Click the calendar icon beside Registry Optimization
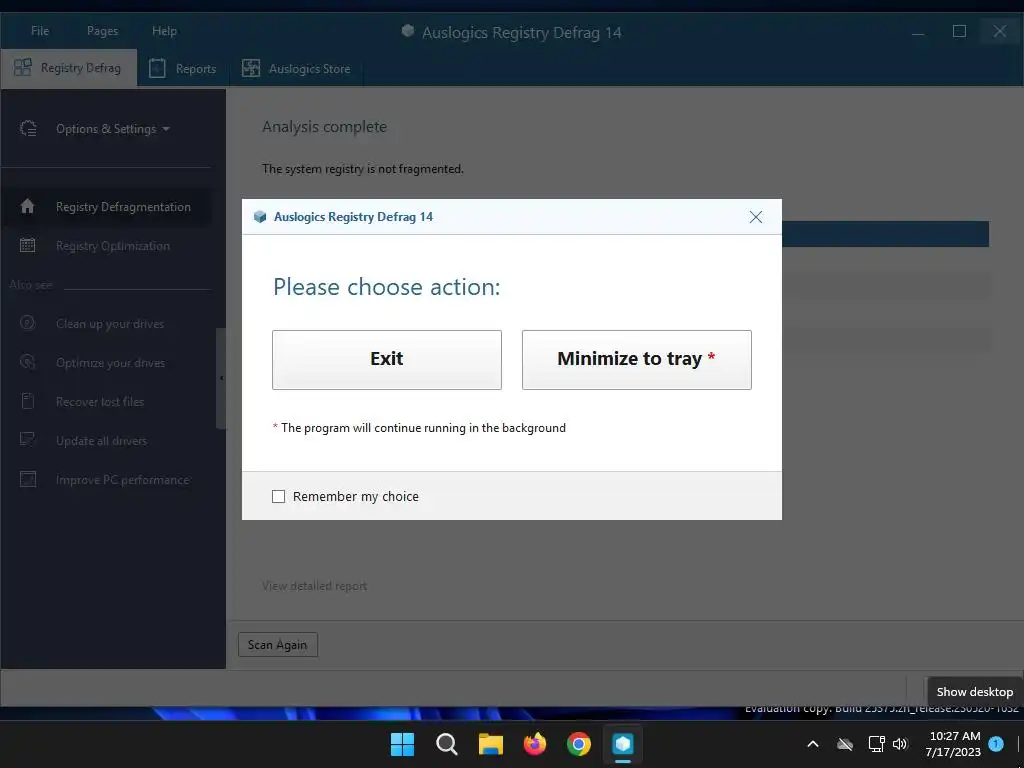The height and width of the screenshot is (768, 1024). pyautogui.click(x=27, y=246)
